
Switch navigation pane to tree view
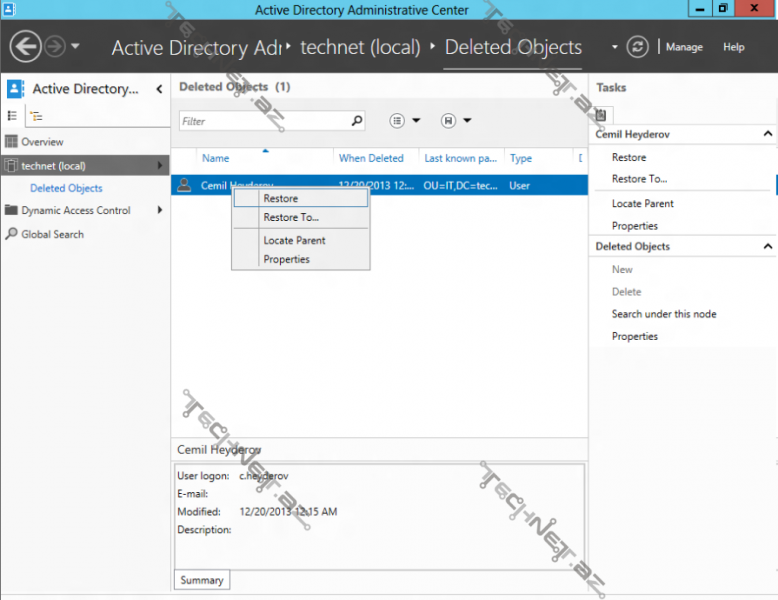(x=36, y=116)
